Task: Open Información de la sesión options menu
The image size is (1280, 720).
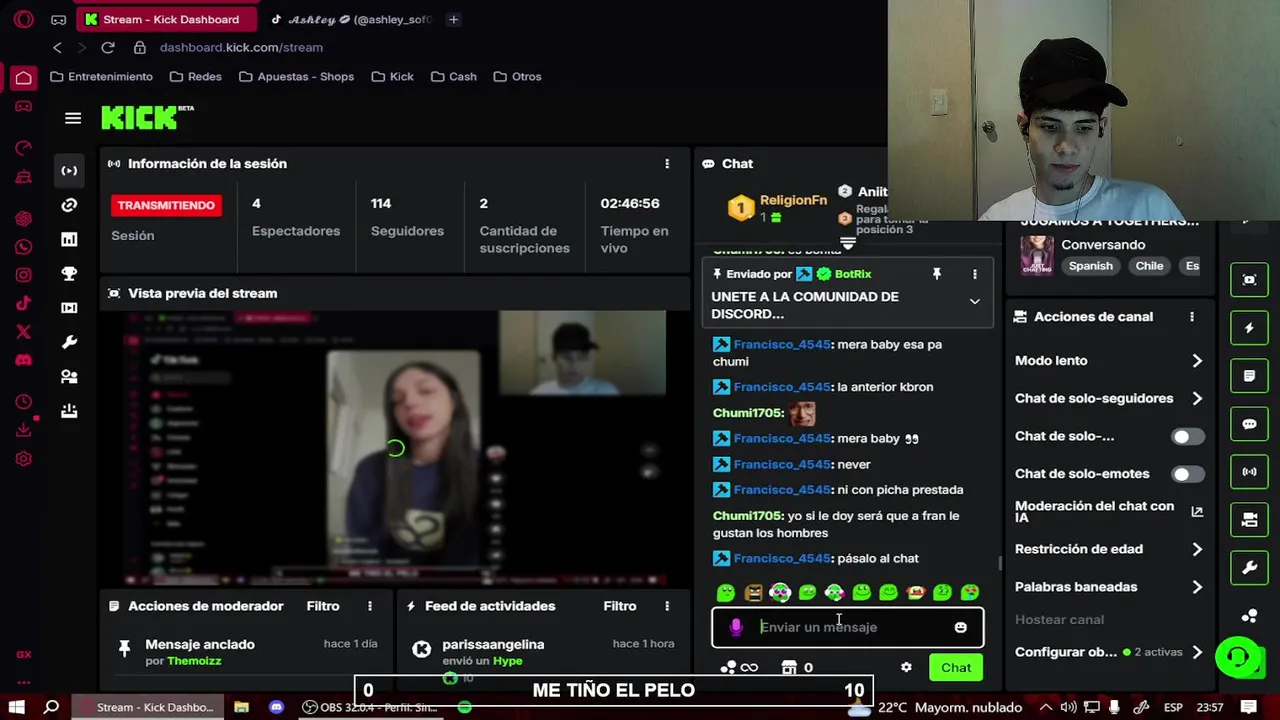Action: tap(667, 164)
